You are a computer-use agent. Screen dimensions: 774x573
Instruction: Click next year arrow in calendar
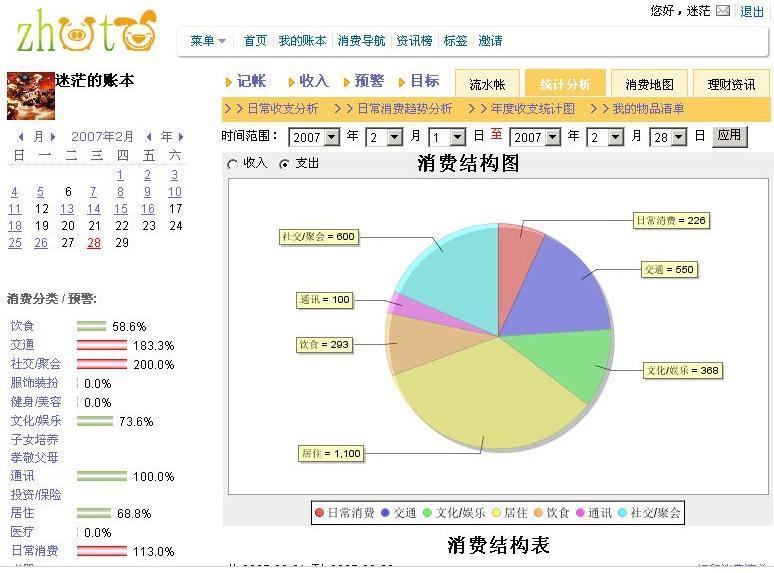click(181, 137)
